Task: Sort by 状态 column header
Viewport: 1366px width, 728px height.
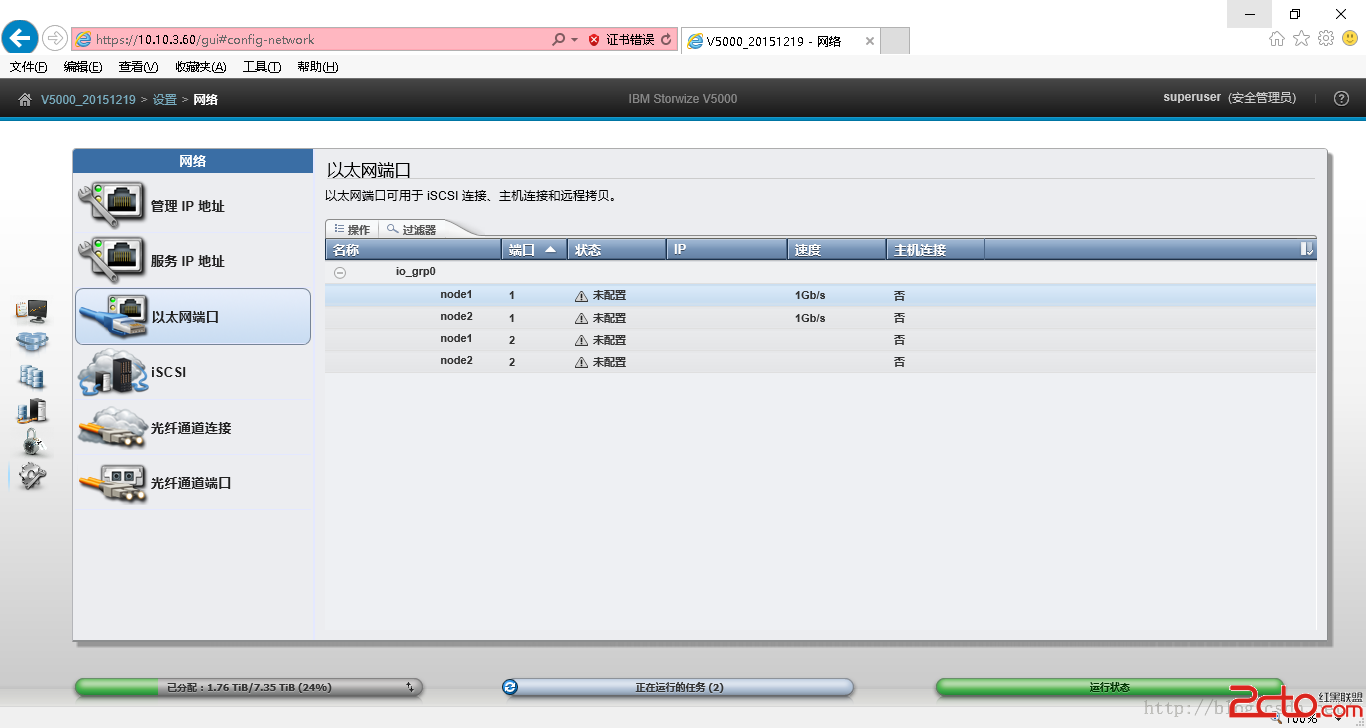Action: (x=617, y=249)
